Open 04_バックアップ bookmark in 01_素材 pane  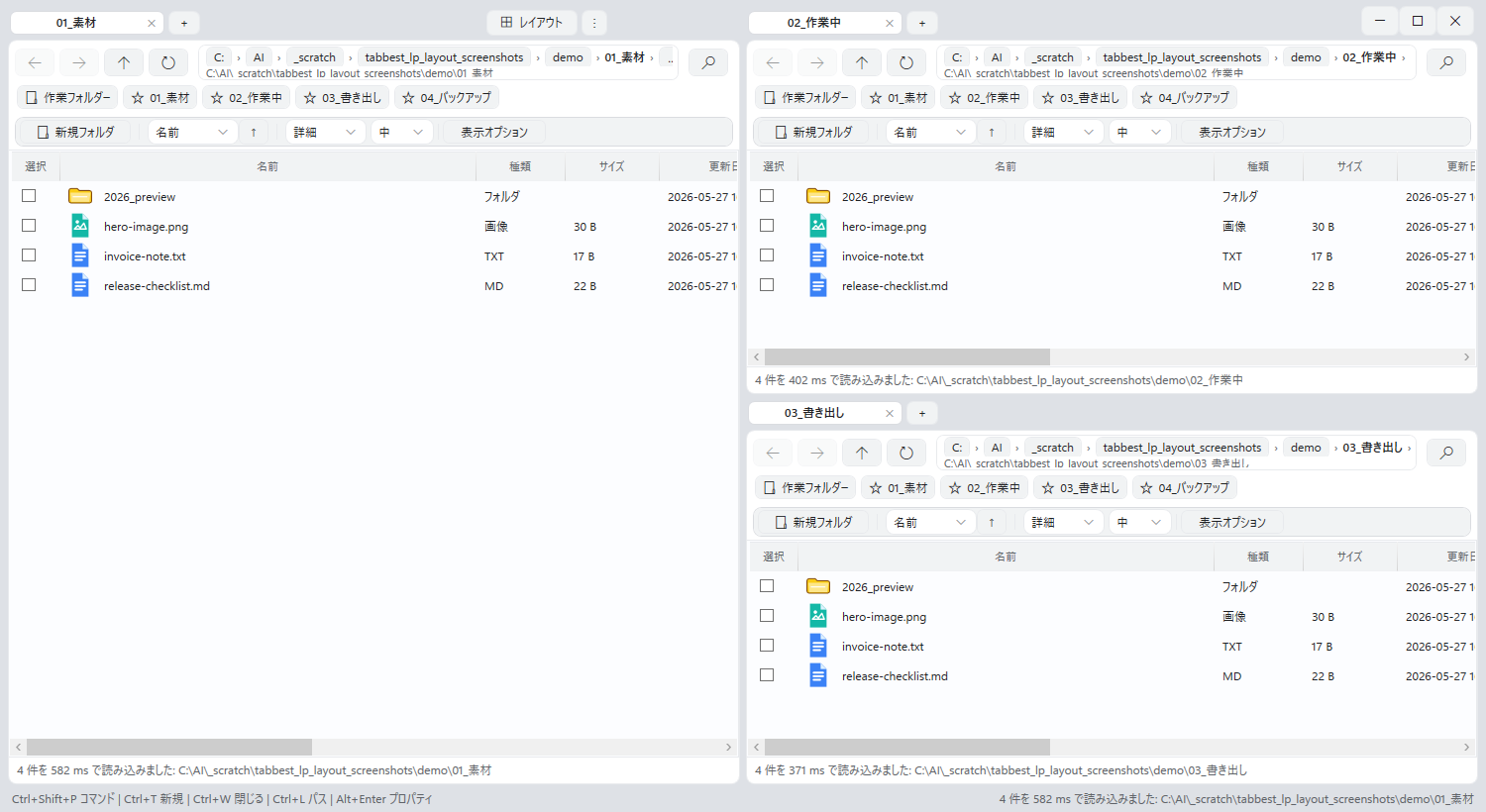[x=446, y=97]
